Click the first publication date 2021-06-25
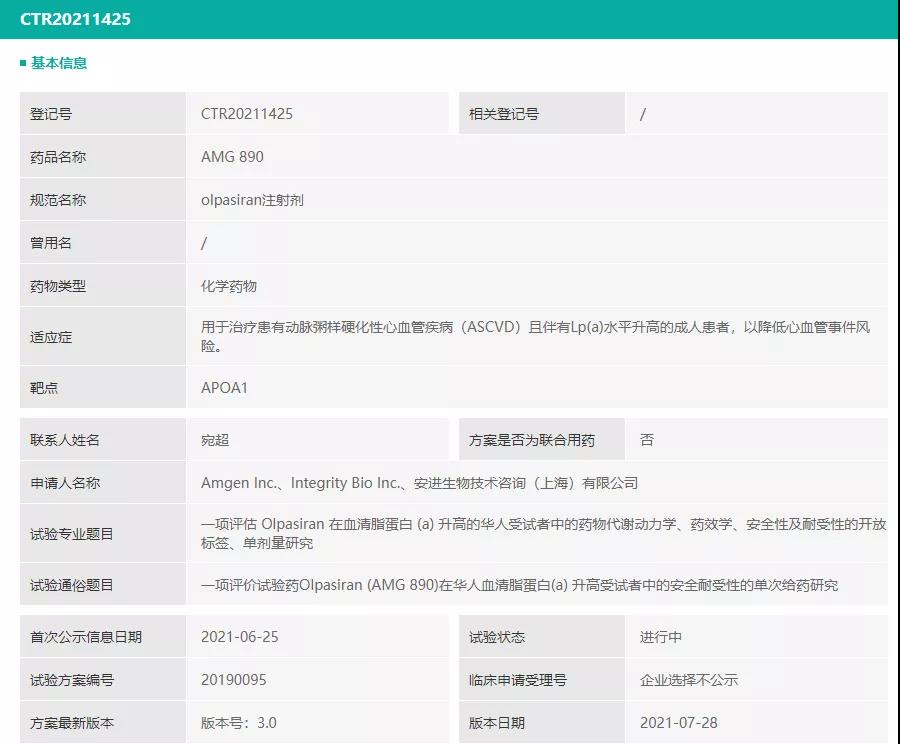The height and width of the screenshot is (744, 900). tap(240, 637)
